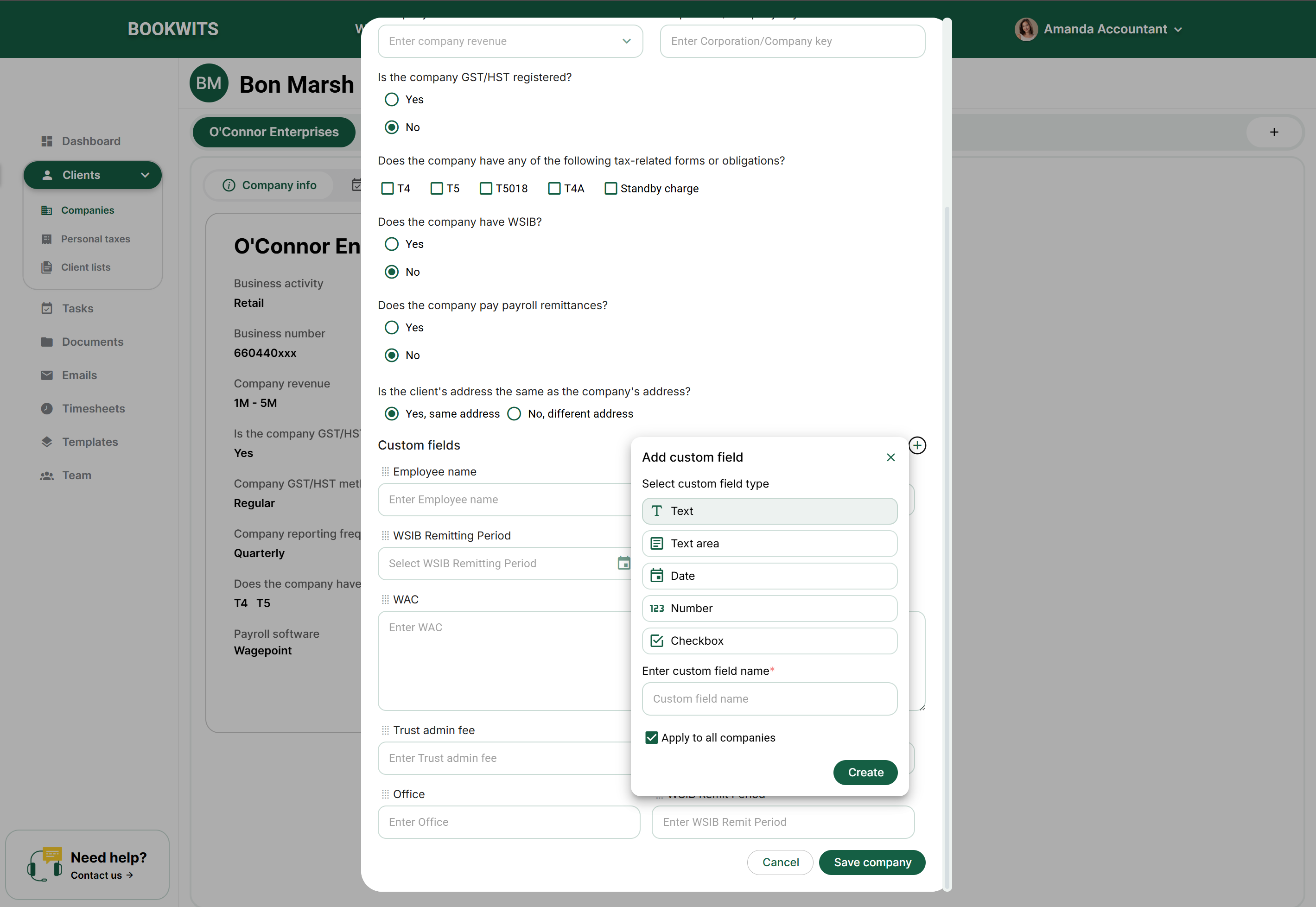Select Yes for GST/HST registered
The width and height of the screenshot is (1316, 907).
(392, 100)
